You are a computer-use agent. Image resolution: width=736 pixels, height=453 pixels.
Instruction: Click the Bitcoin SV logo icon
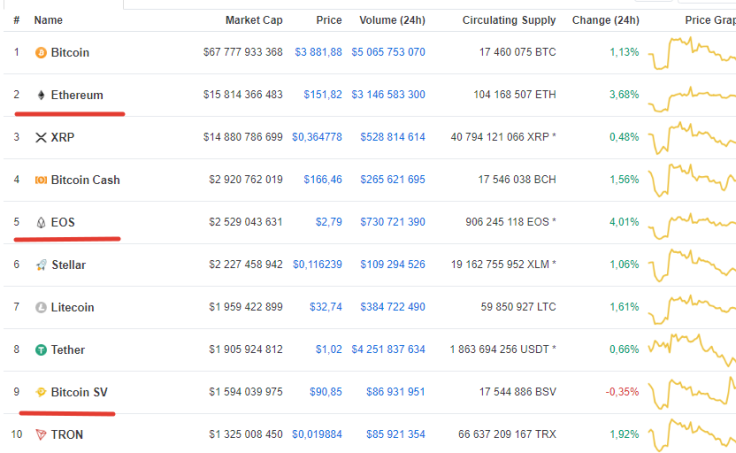[x=41, y=392]
